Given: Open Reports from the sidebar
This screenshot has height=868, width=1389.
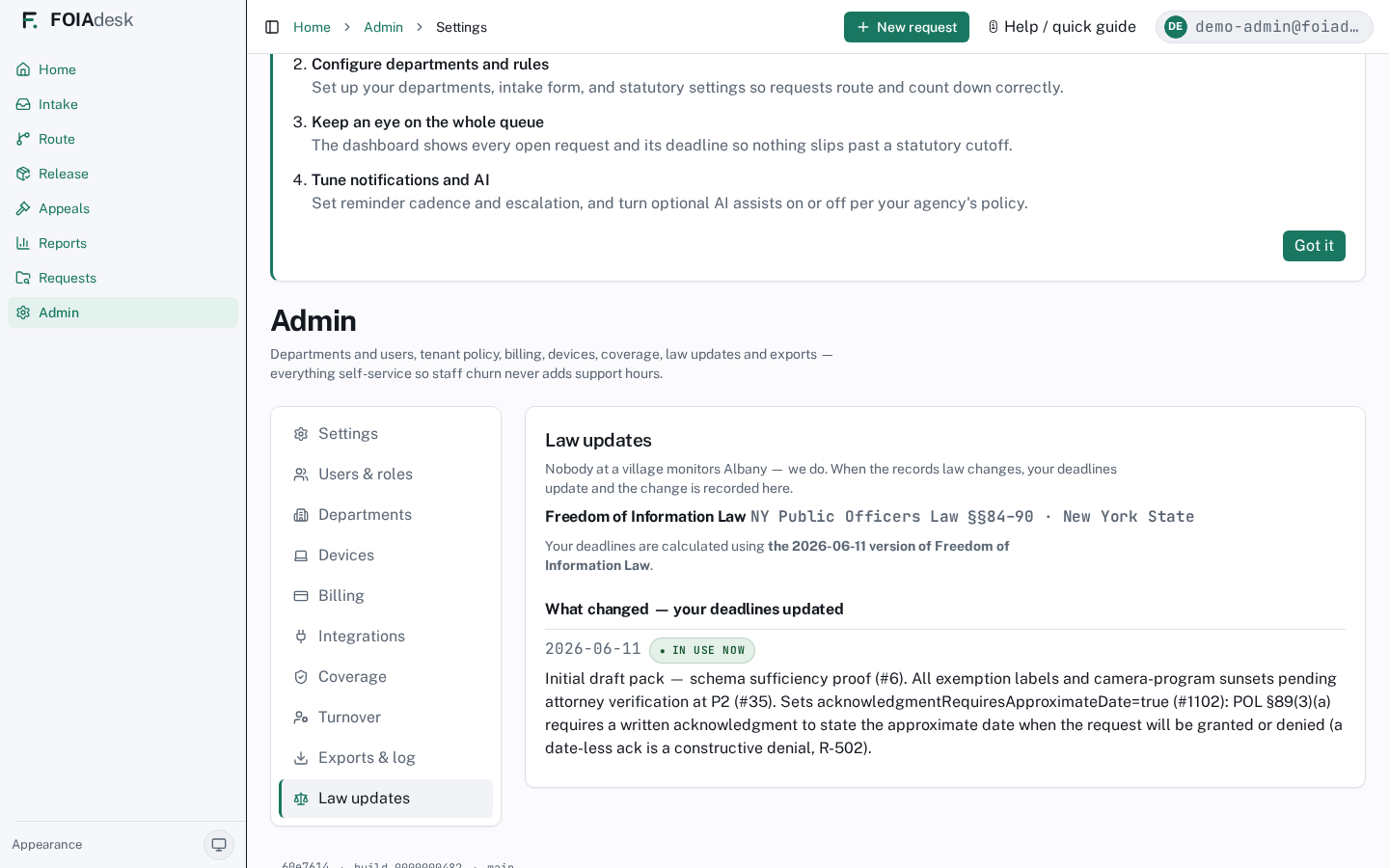Looking at the screenshot, I should click(x=123, y=243).
